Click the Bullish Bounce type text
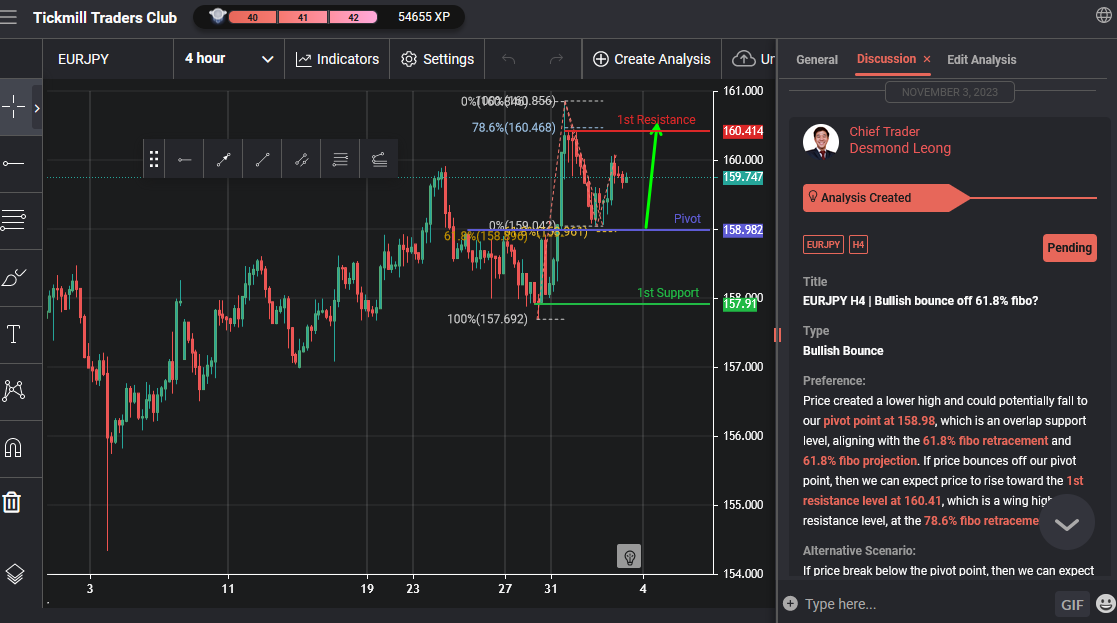This screenshot has width=1117, height=623. tap(843, 350)
